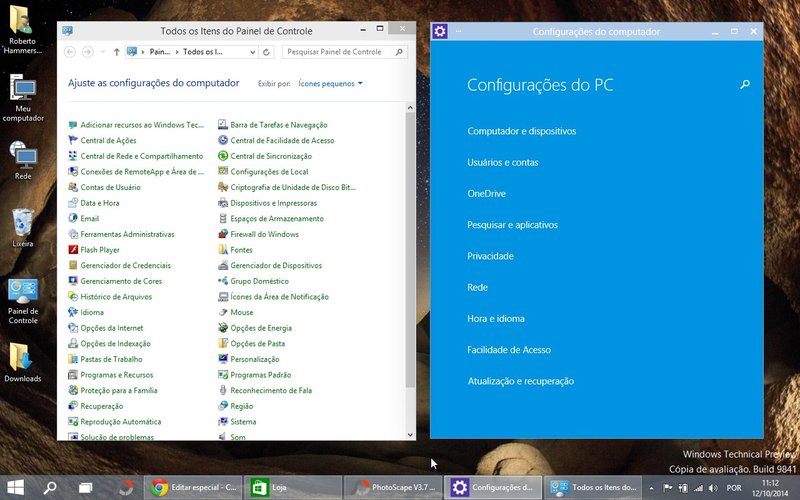
Task: Open Facilidade de Acesso settings
Action: (509, 350)
